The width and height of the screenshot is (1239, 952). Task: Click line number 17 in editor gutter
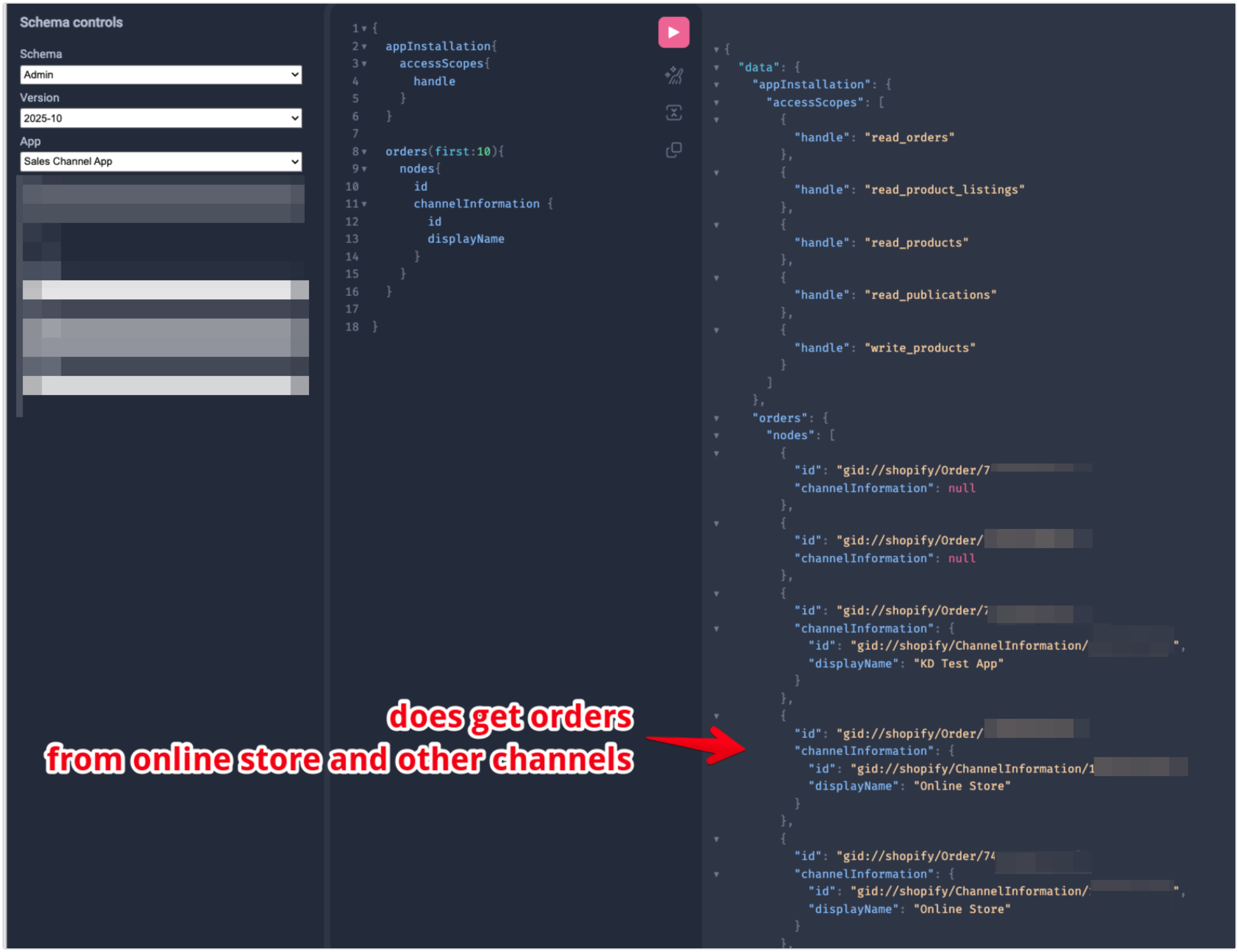pyautogui.click(x=352, y=309)
